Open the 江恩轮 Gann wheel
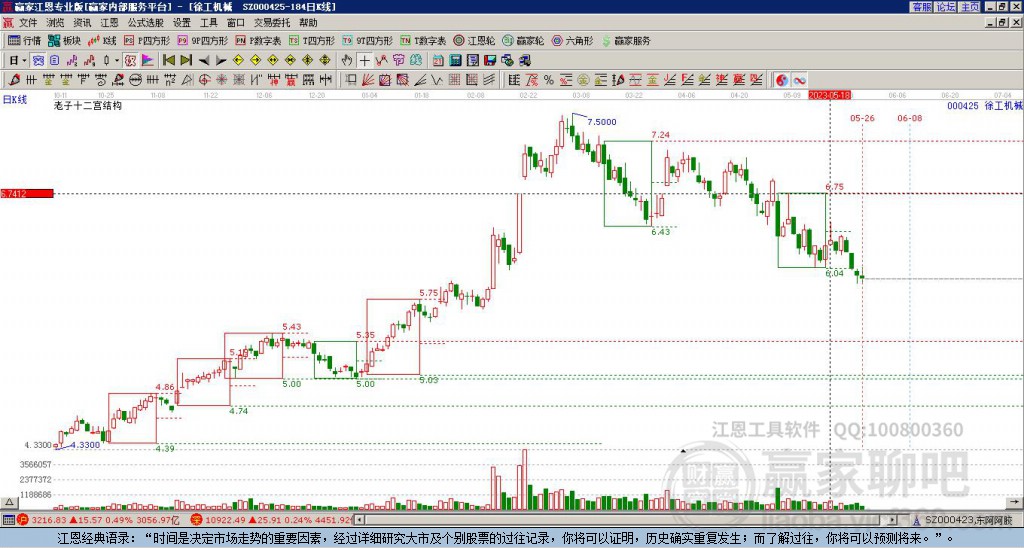This screenshot has width=1024, height=548. pyautogui.click(x=474, y=40)
